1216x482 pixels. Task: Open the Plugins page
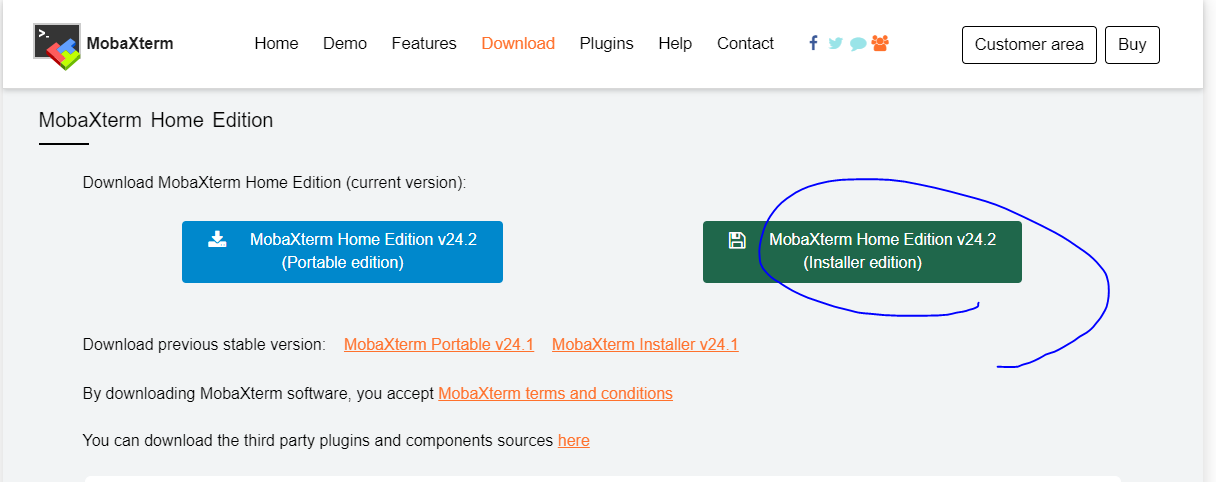point(607,44)
